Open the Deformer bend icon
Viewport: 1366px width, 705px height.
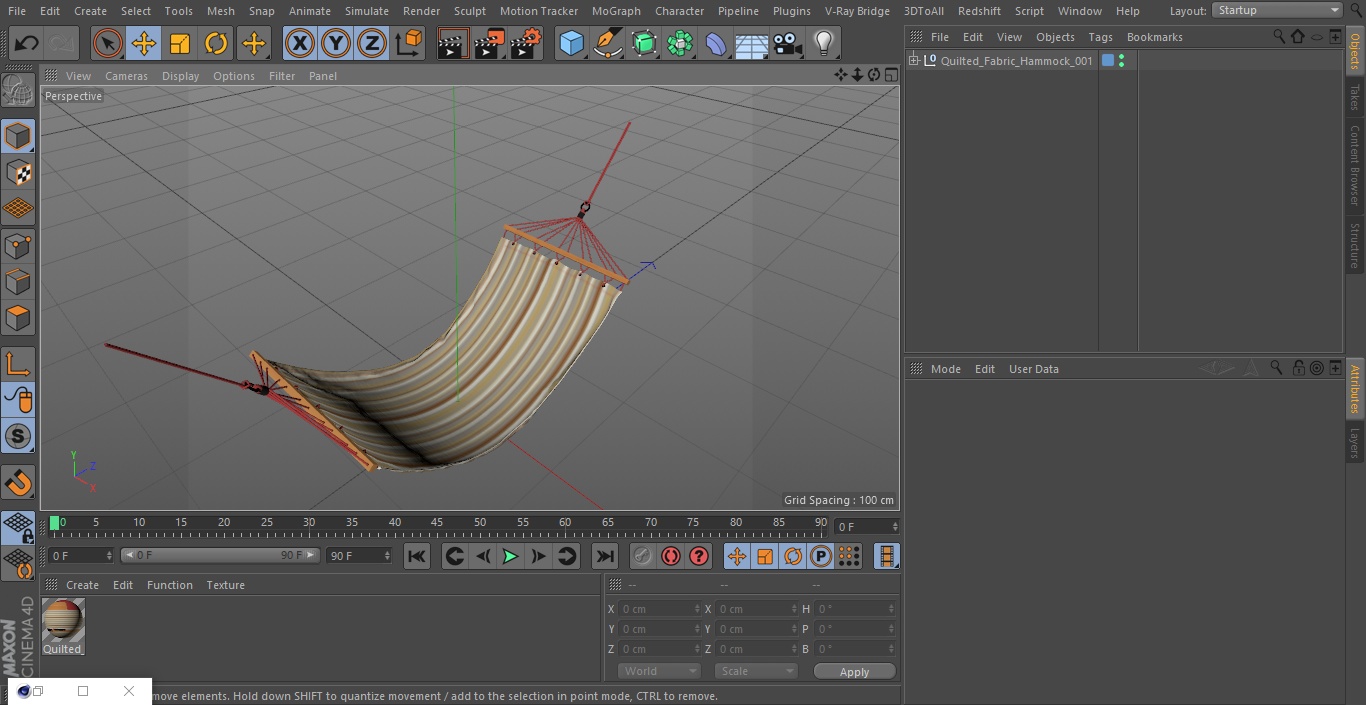[x=716, y=43]
